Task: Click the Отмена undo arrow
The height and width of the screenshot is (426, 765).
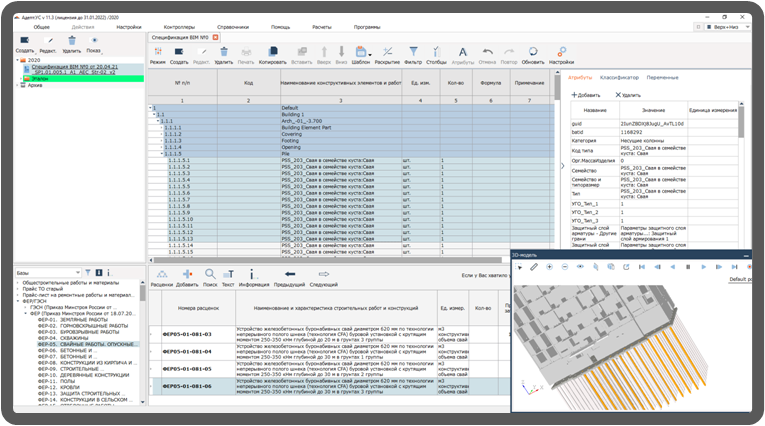Action: (x=487, y=51)
